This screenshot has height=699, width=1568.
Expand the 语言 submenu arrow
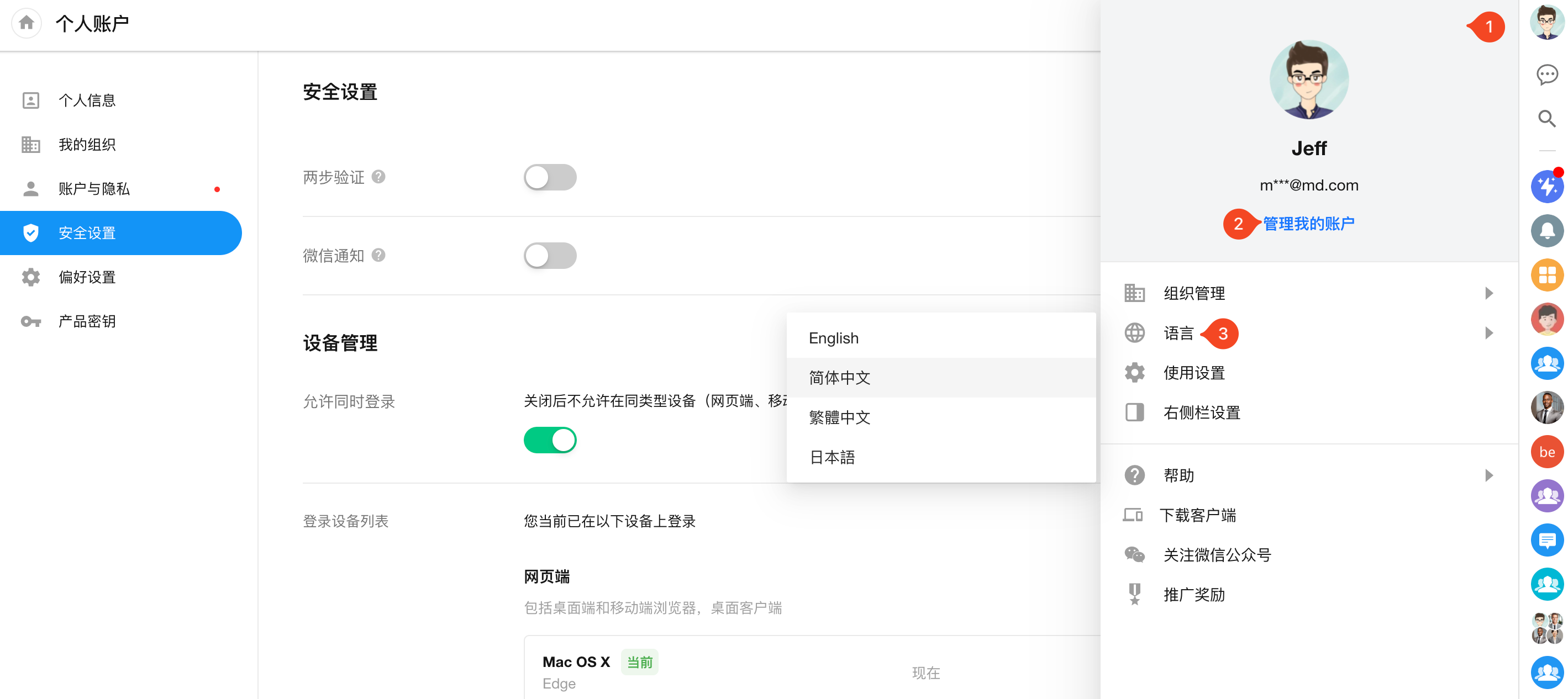1488,333
